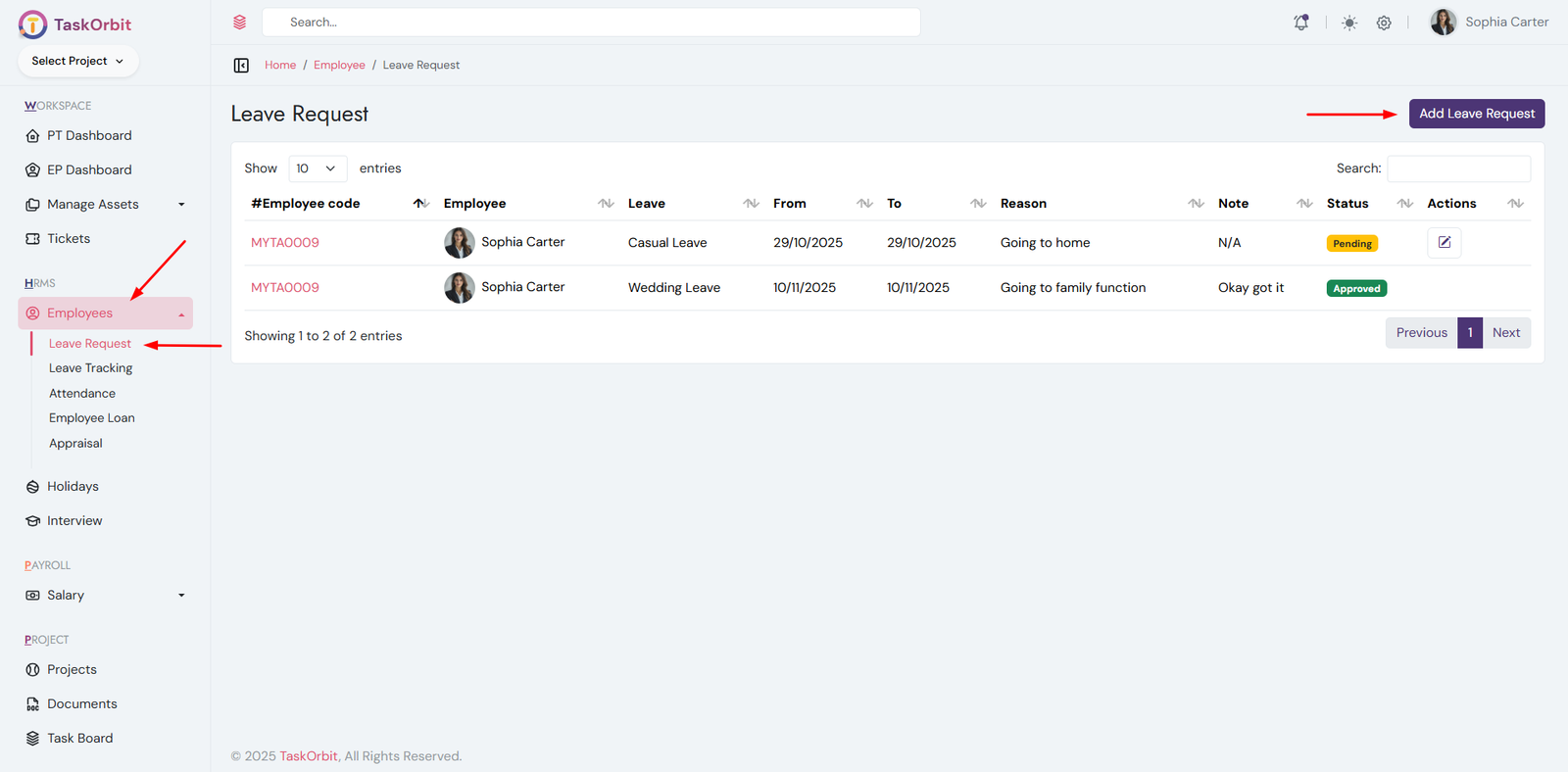Open Appraisal in sidebar
Image resolution: width=1568 pixels, height=772 pixels.
tap(75, 444)
